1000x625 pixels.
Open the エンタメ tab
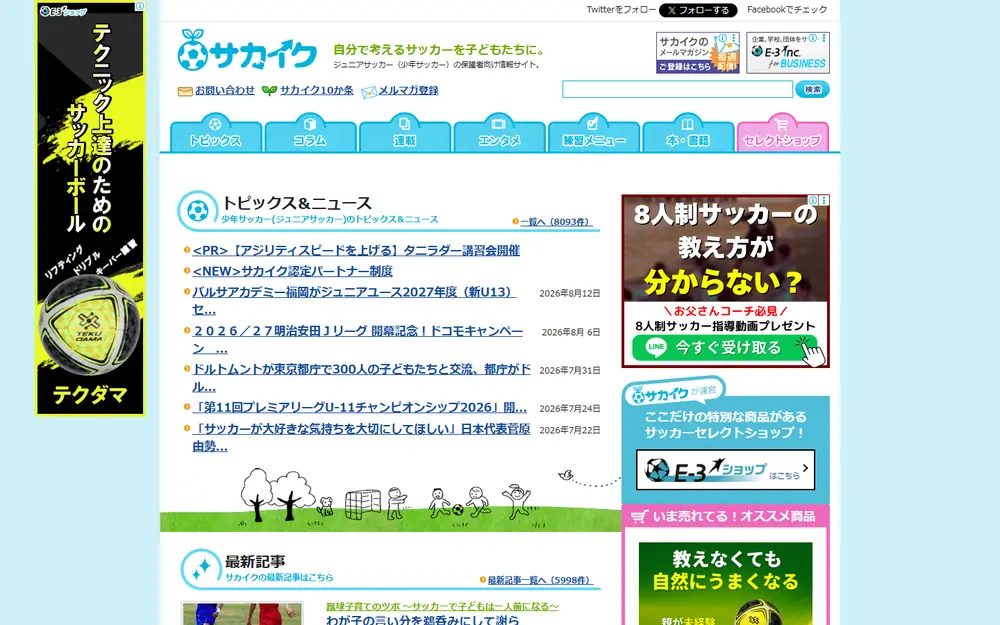(499, 133)
